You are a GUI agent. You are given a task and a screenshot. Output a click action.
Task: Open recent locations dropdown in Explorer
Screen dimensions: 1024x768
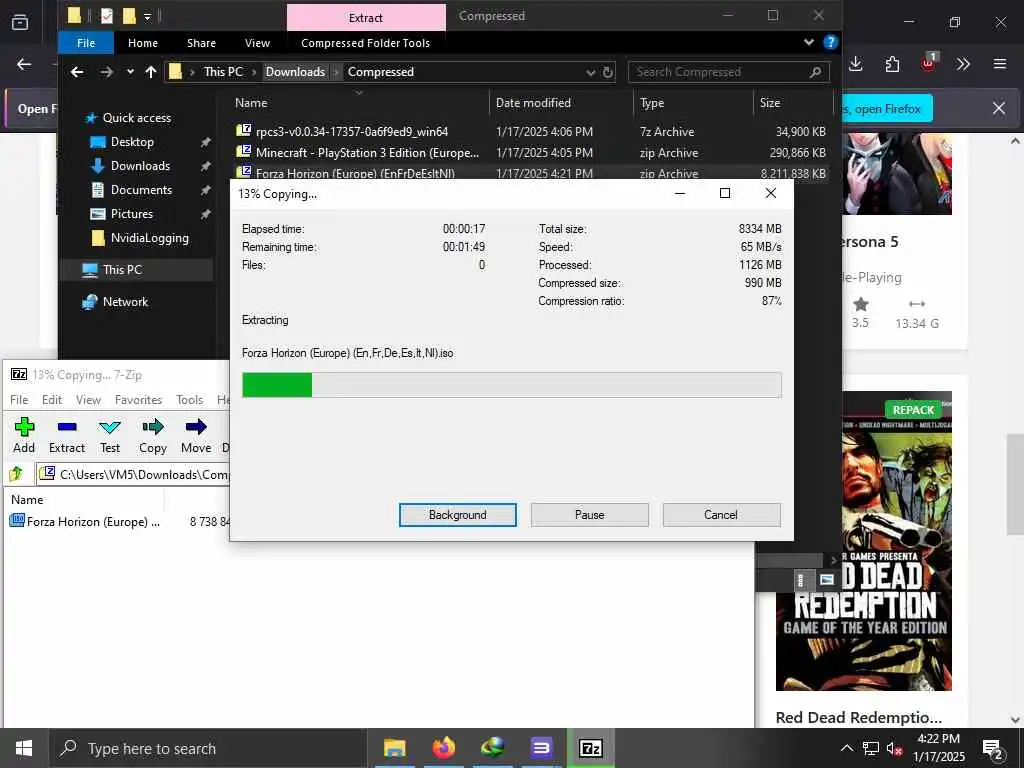[x=130, y=72]
